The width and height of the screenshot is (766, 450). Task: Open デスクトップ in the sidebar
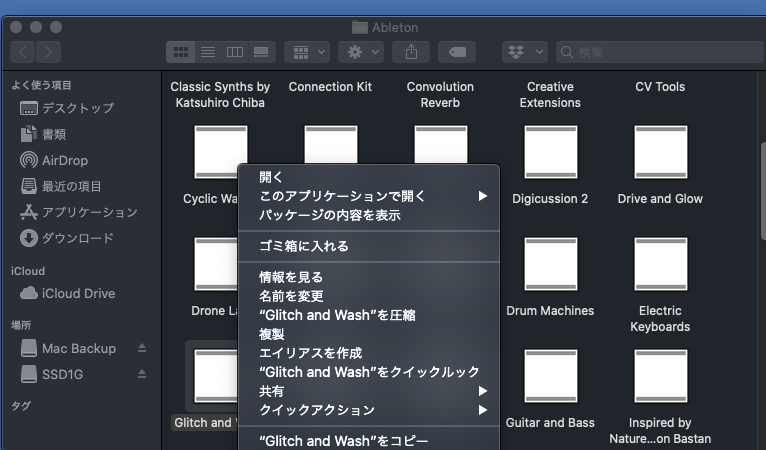[x=67, y=108]
